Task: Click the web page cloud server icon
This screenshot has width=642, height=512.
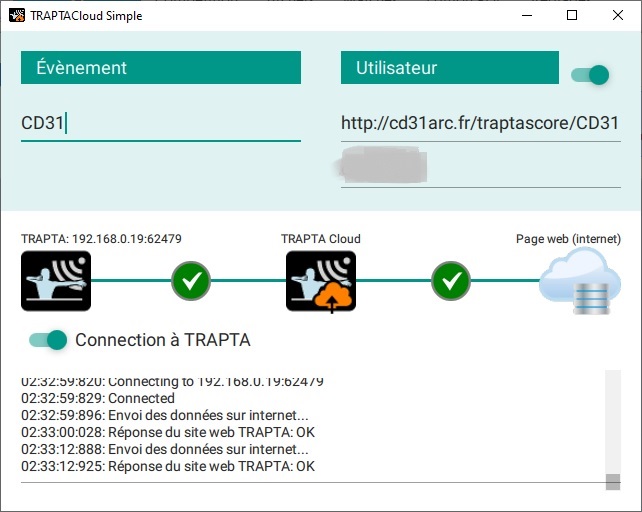Action: (580, 281)
